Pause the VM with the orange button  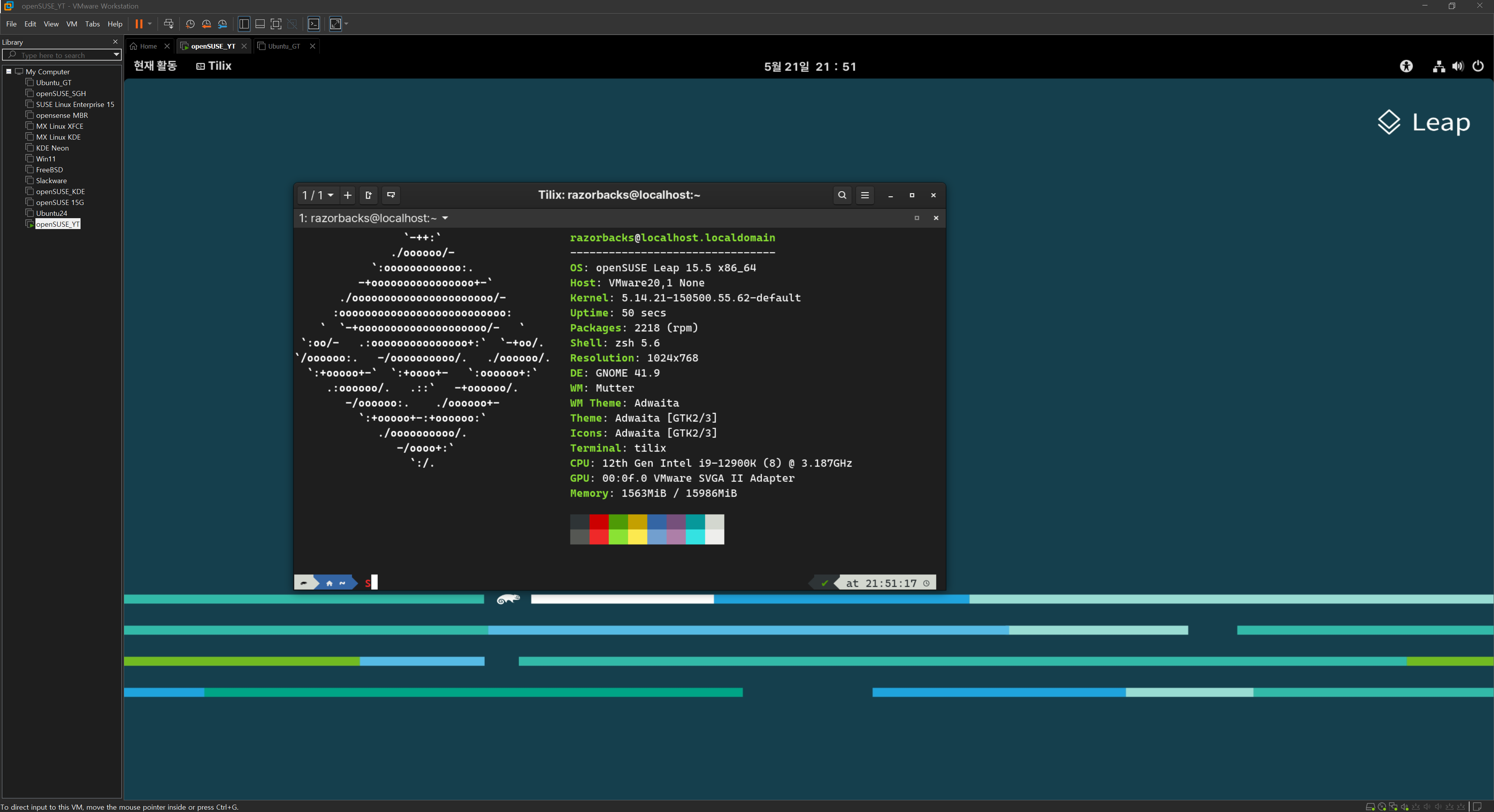pos(139,24)
